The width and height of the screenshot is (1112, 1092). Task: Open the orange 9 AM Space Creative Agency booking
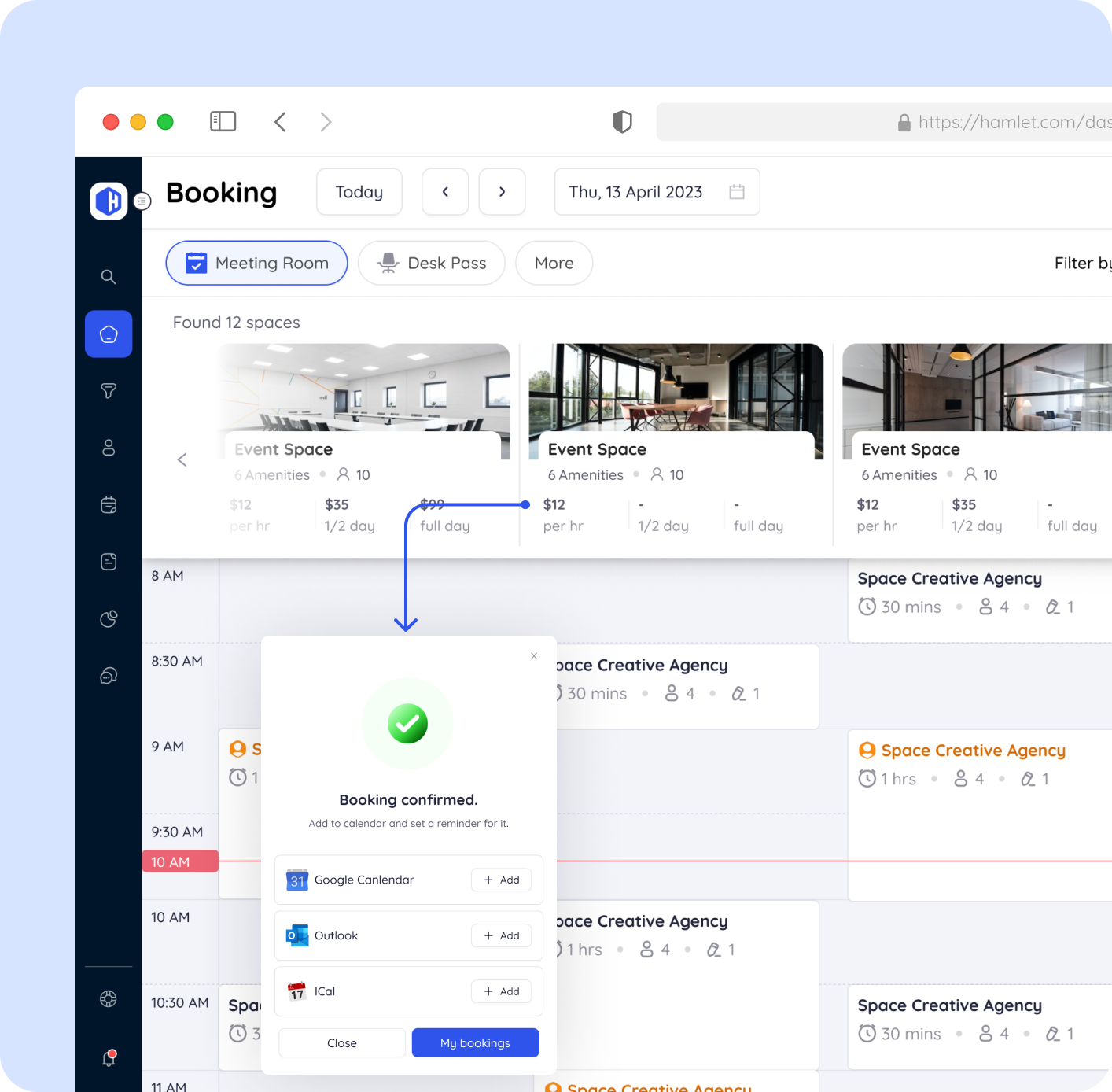pyautogui.click(x=980, y=815)
